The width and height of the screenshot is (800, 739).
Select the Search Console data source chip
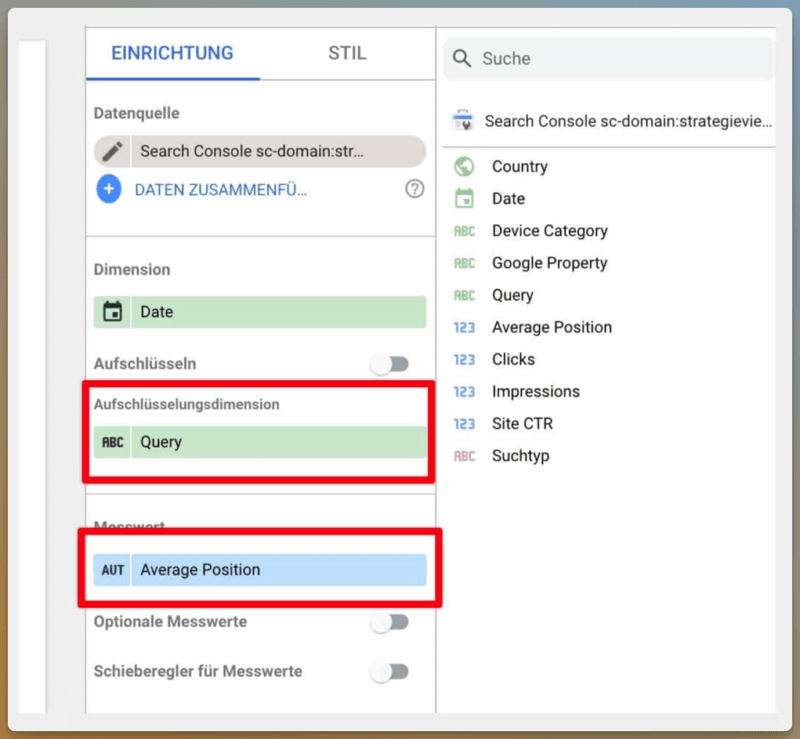pos(260,151)
